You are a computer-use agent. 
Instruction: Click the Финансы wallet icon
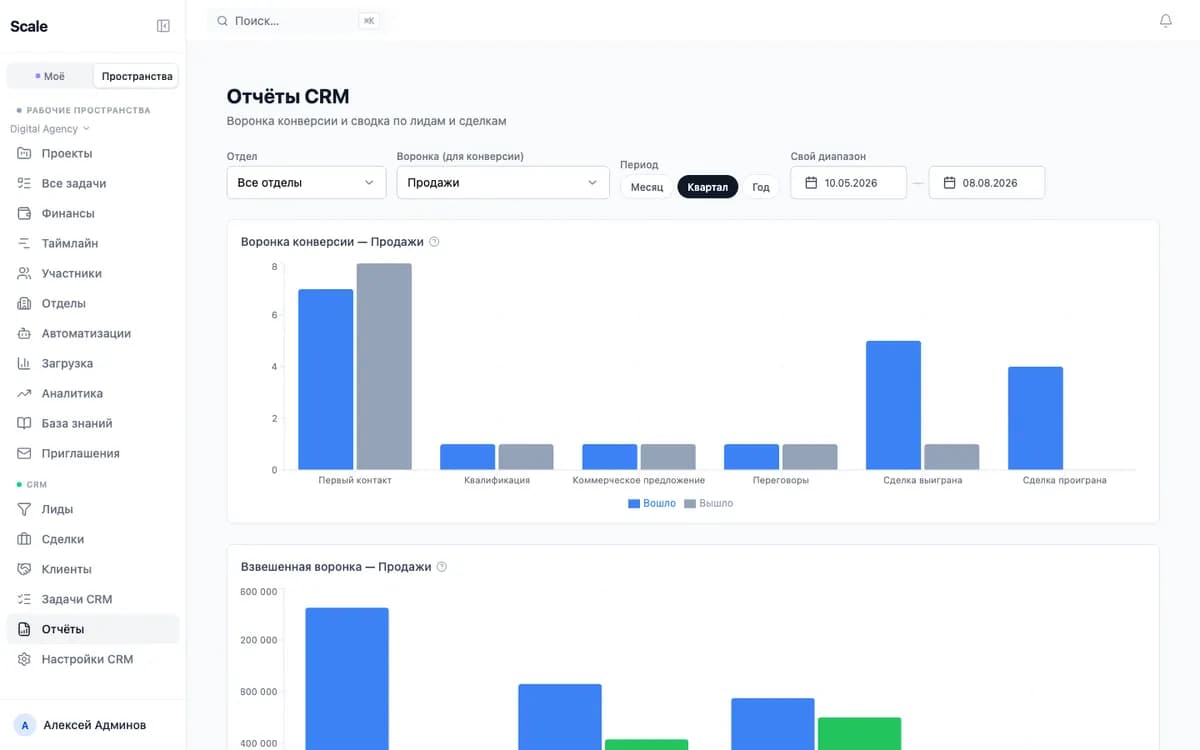(x=24, y=213)
